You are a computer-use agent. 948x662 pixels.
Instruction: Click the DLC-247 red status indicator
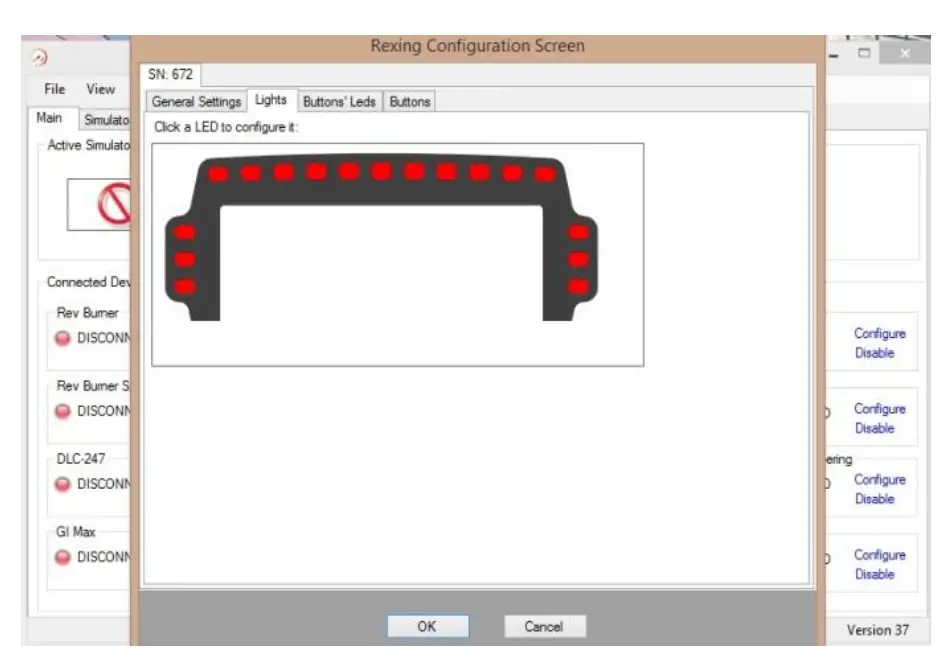(62, 484)
